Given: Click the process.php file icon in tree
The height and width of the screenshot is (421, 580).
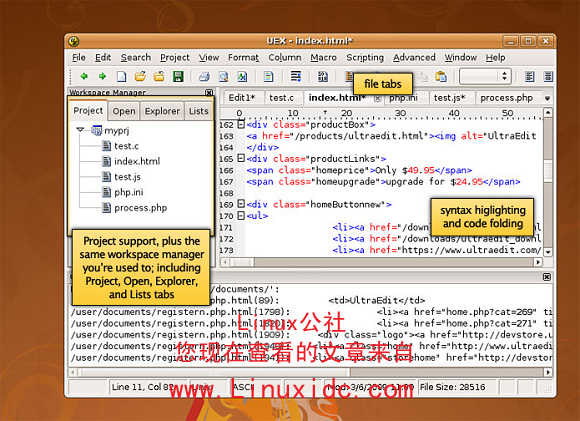Looking at the screenshot, I should (107, 208).
